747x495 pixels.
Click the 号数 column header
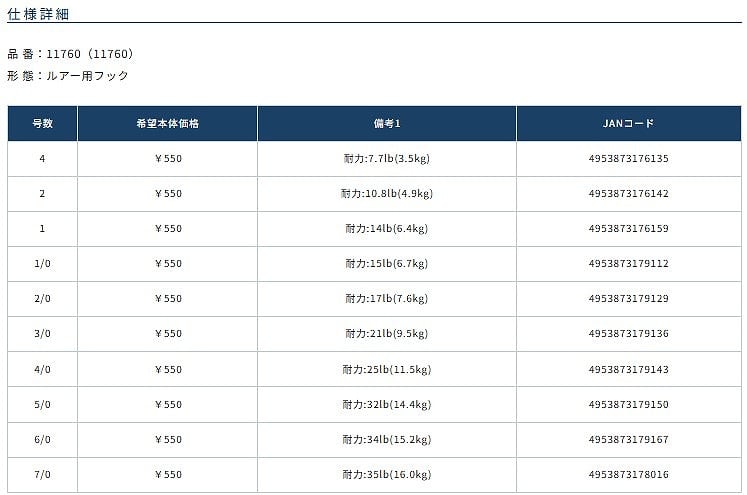point(42,123)
